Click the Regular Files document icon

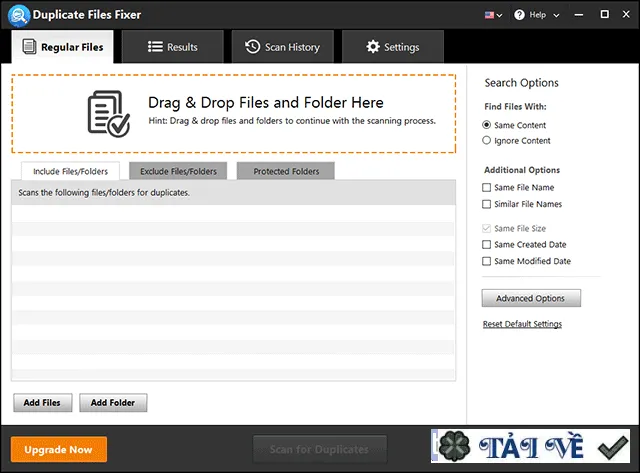[x=29, y=47]
